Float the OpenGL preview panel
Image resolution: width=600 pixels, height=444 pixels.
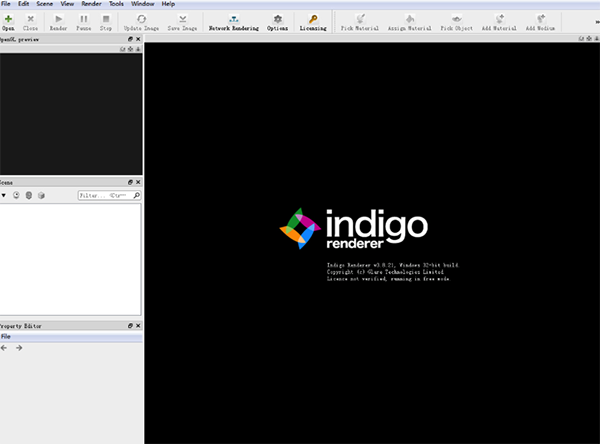coord(130,39)
